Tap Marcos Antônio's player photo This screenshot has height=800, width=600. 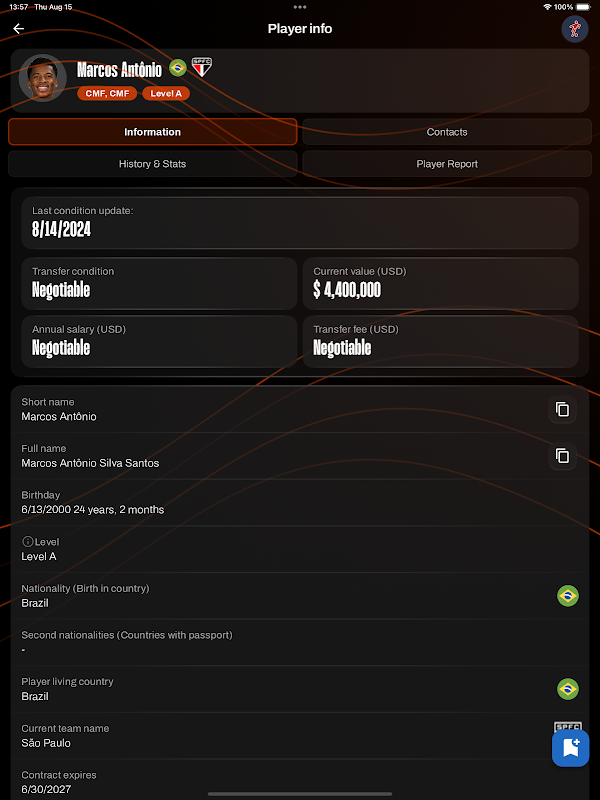click(43, 78)
